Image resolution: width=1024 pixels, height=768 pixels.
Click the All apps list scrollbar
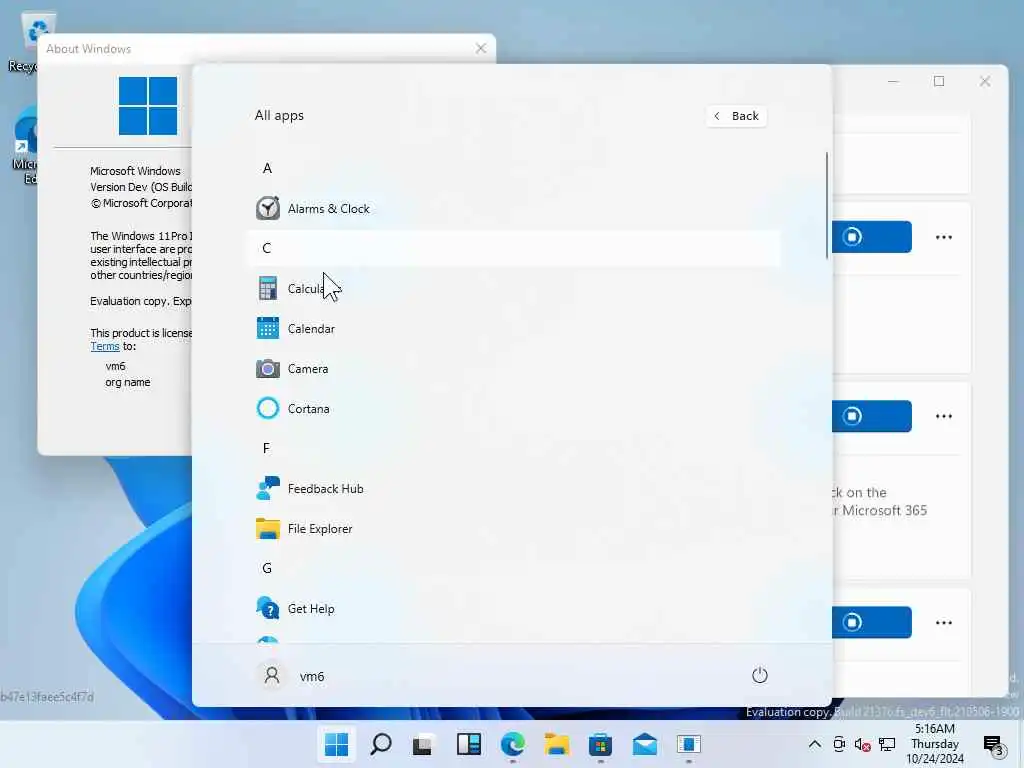click(827, 205)
